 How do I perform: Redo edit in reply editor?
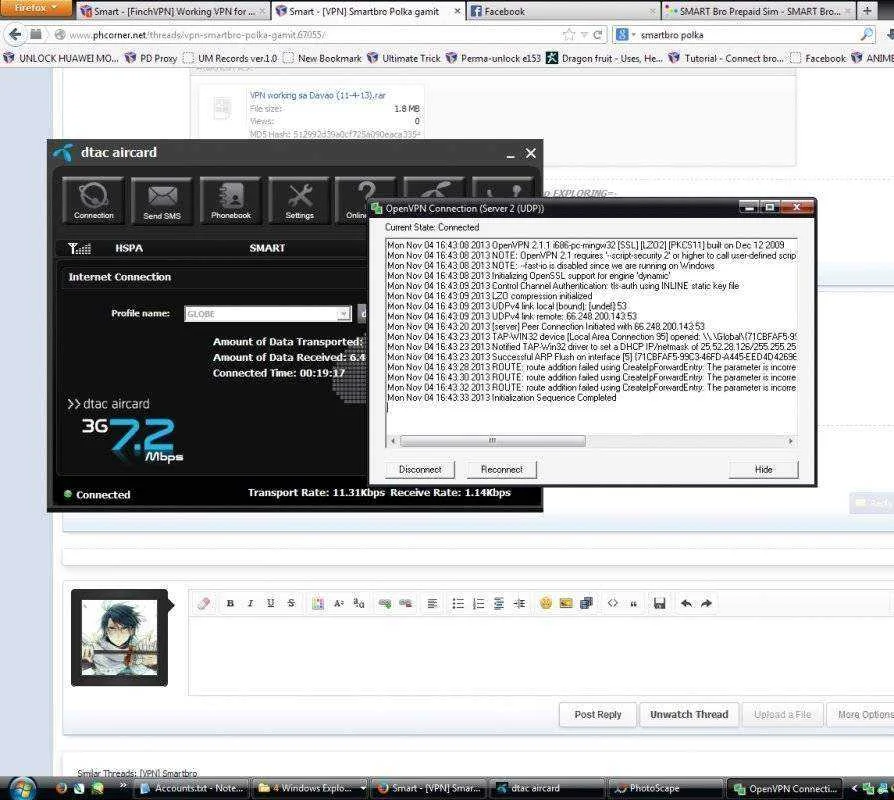[706, 603]
